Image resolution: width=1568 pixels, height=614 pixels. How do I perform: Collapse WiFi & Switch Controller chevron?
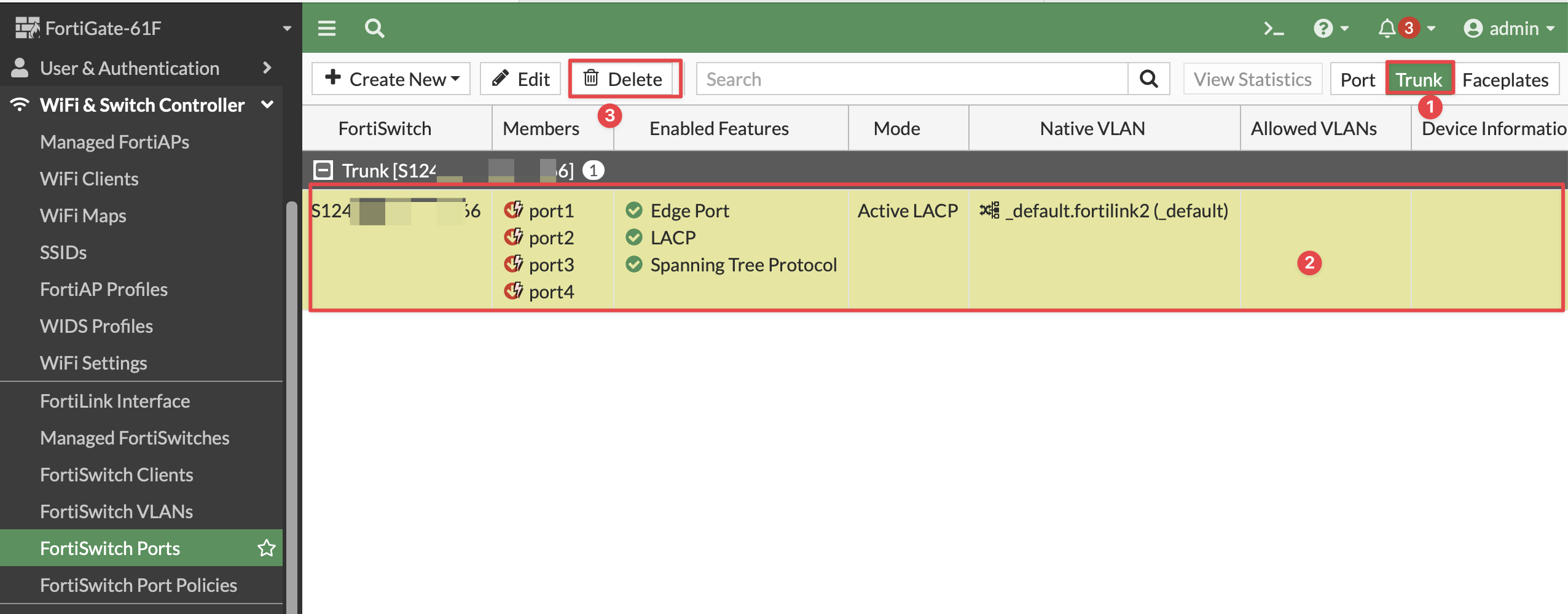pos(267,104)
